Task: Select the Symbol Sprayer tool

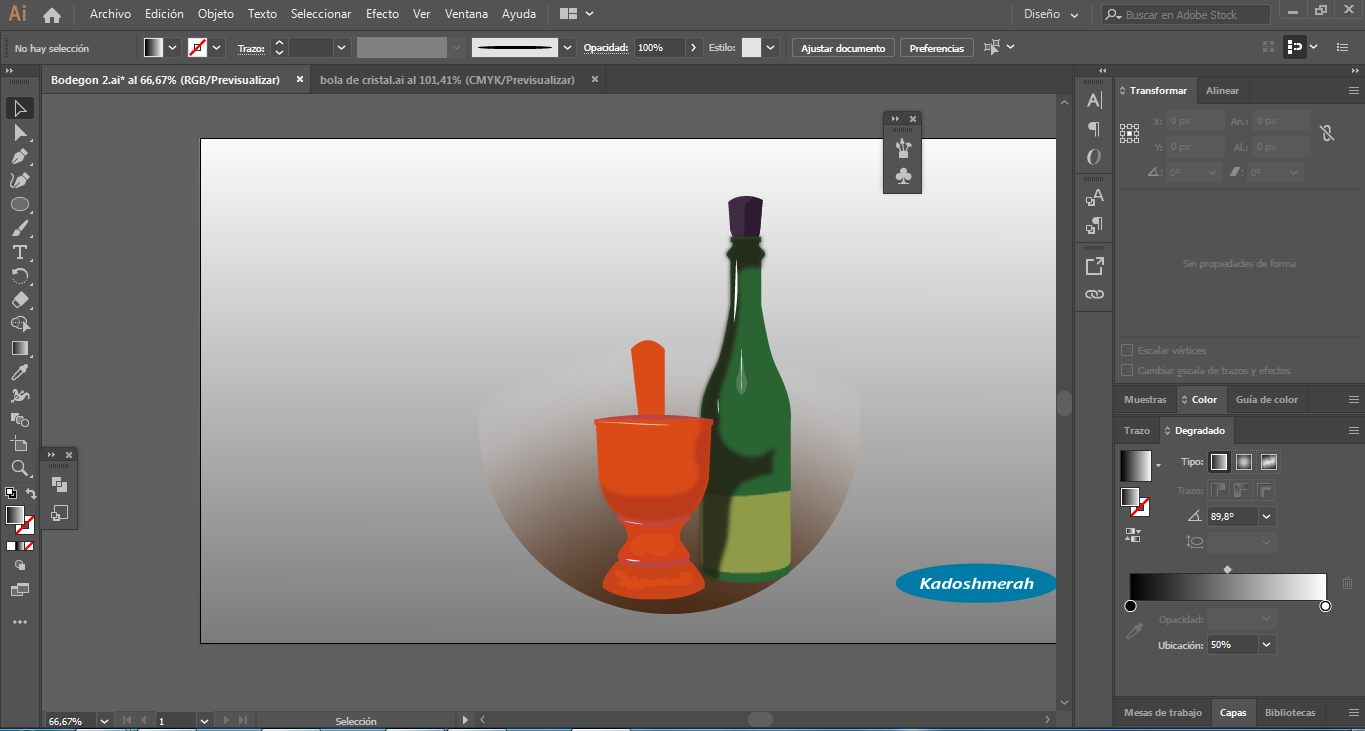Action: (20, 396)
